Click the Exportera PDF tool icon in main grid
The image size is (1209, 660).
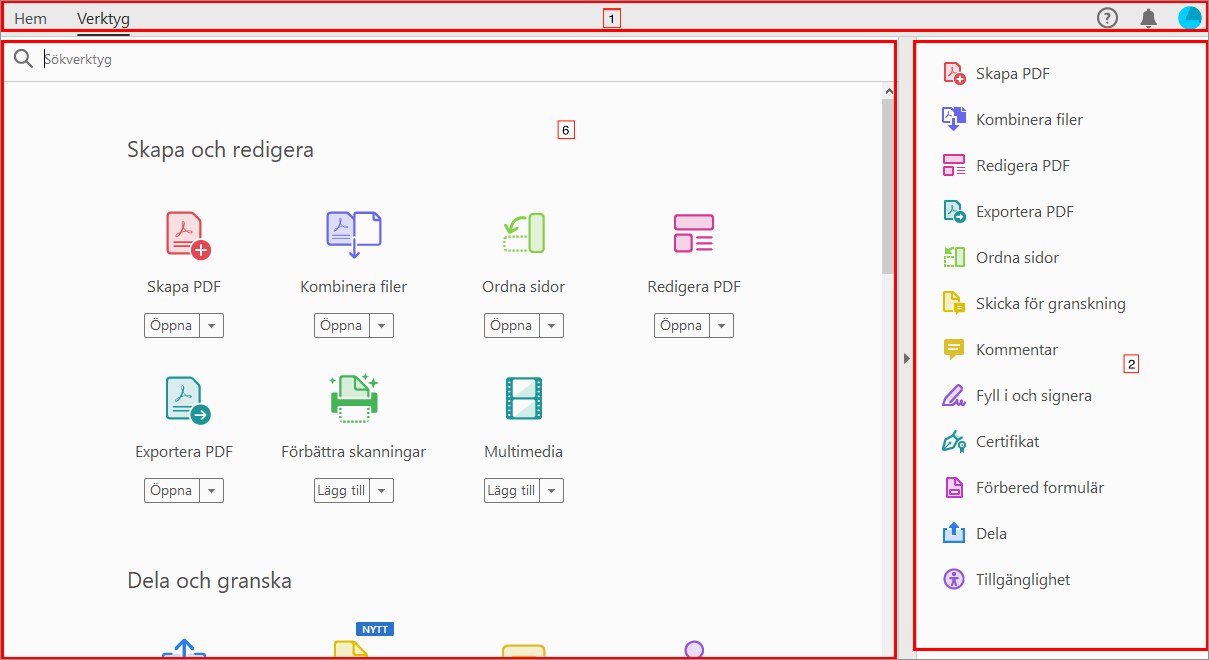[187, 400]
